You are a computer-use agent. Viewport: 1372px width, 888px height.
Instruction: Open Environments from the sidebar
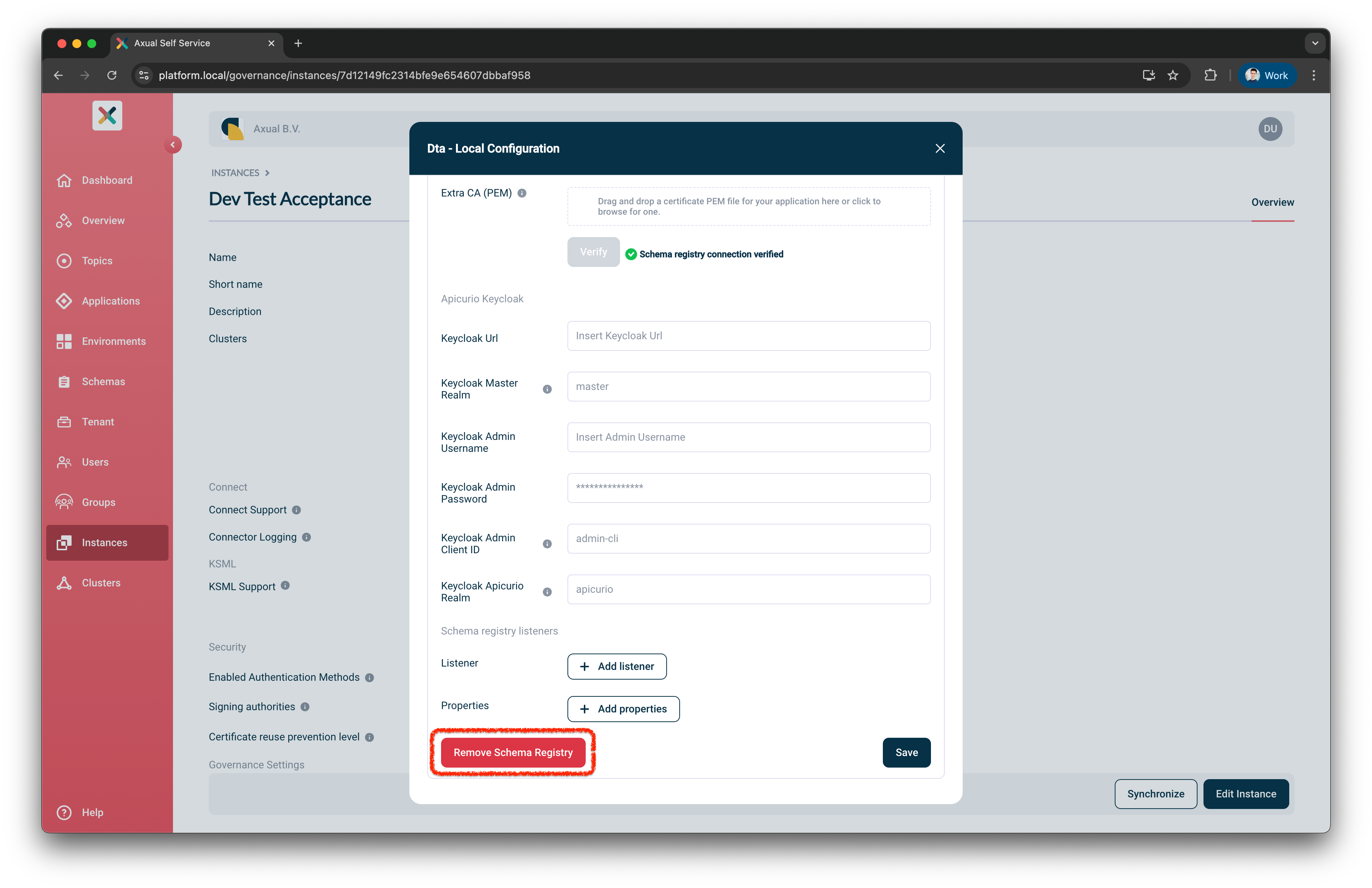point(114,341)
